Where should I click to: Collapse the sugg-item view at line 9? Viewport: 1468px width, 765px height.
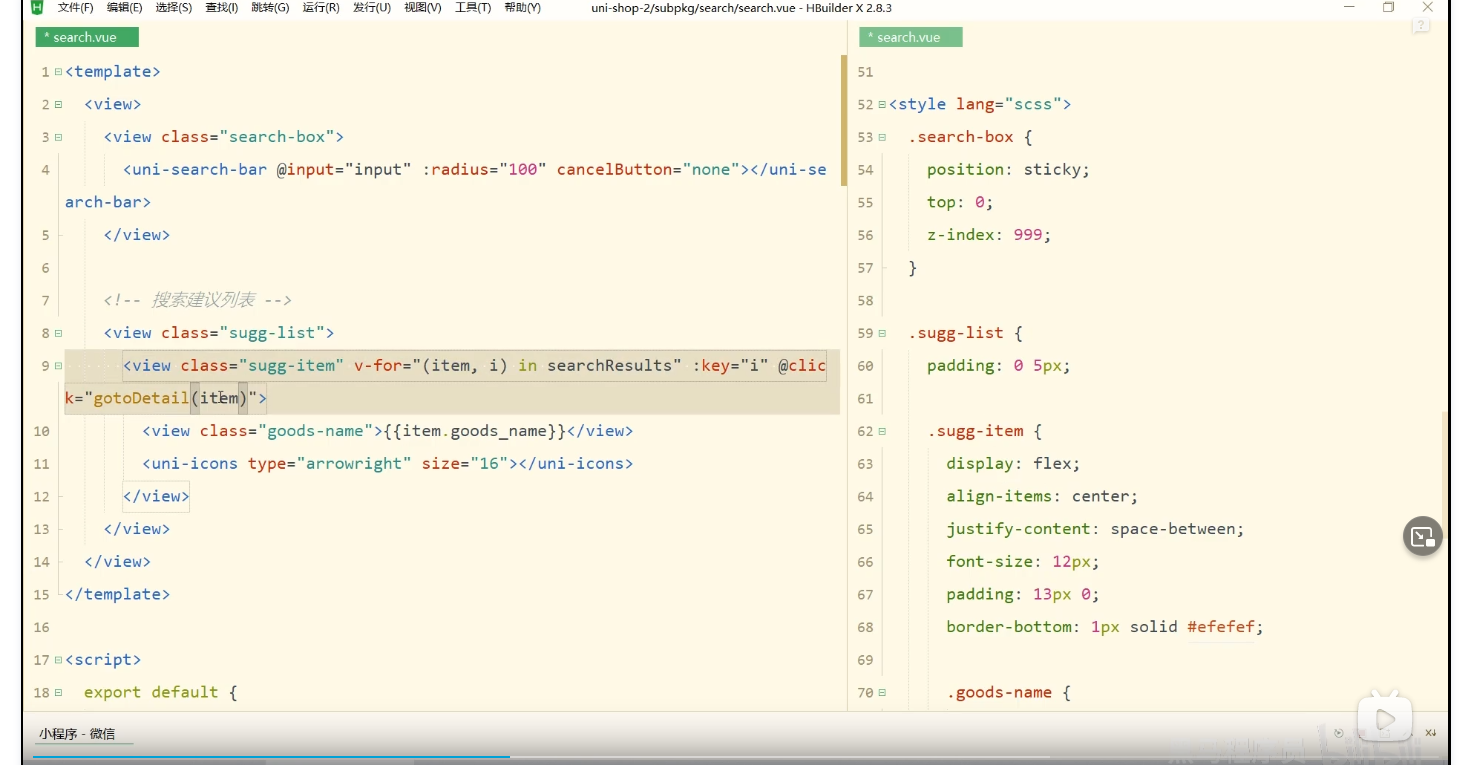(x=58, y=366)
